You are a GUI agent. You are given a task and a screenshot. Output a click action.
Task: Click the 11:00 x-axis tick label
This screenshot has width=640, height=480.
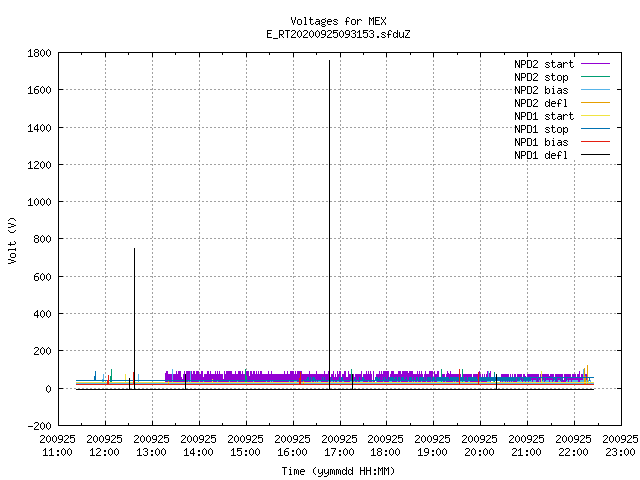point(58,452)
